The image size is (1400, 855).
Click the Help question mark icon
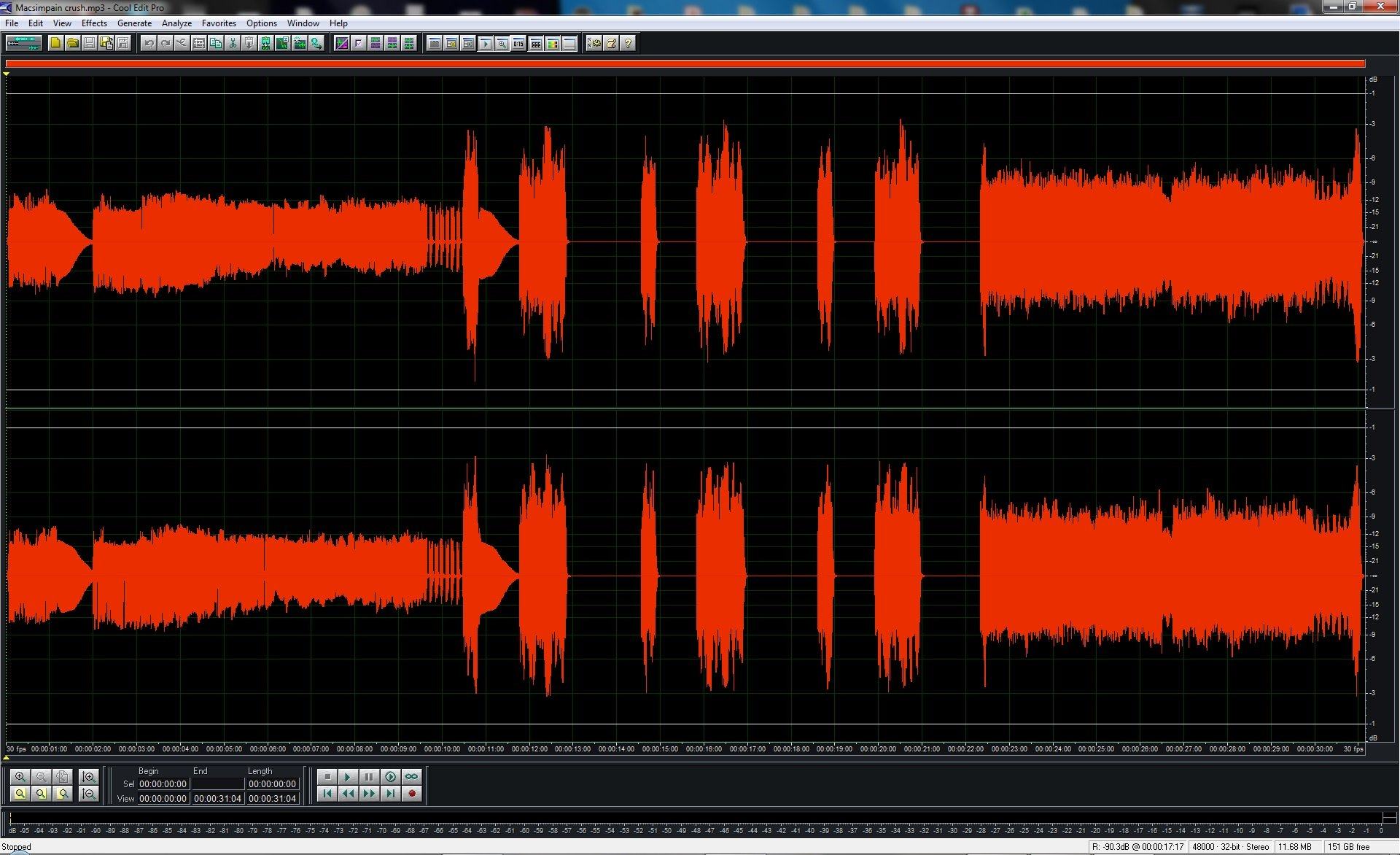(x=628, y=43)
